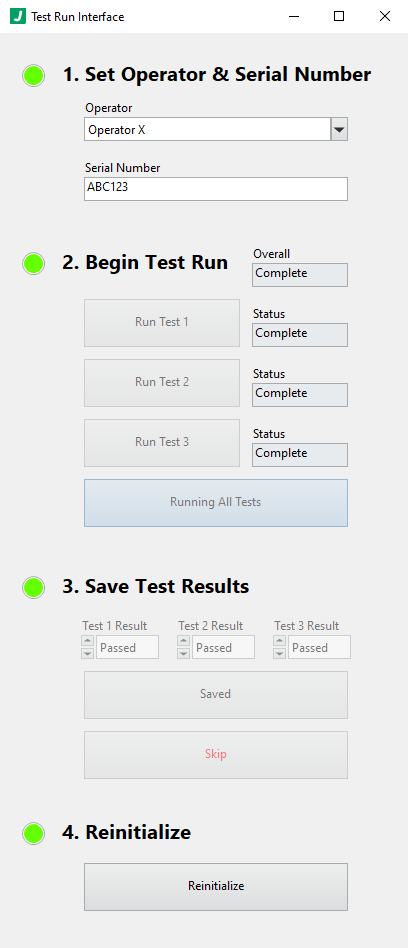
Task: Click the Run Test 2 button
Action: [162, 383]
